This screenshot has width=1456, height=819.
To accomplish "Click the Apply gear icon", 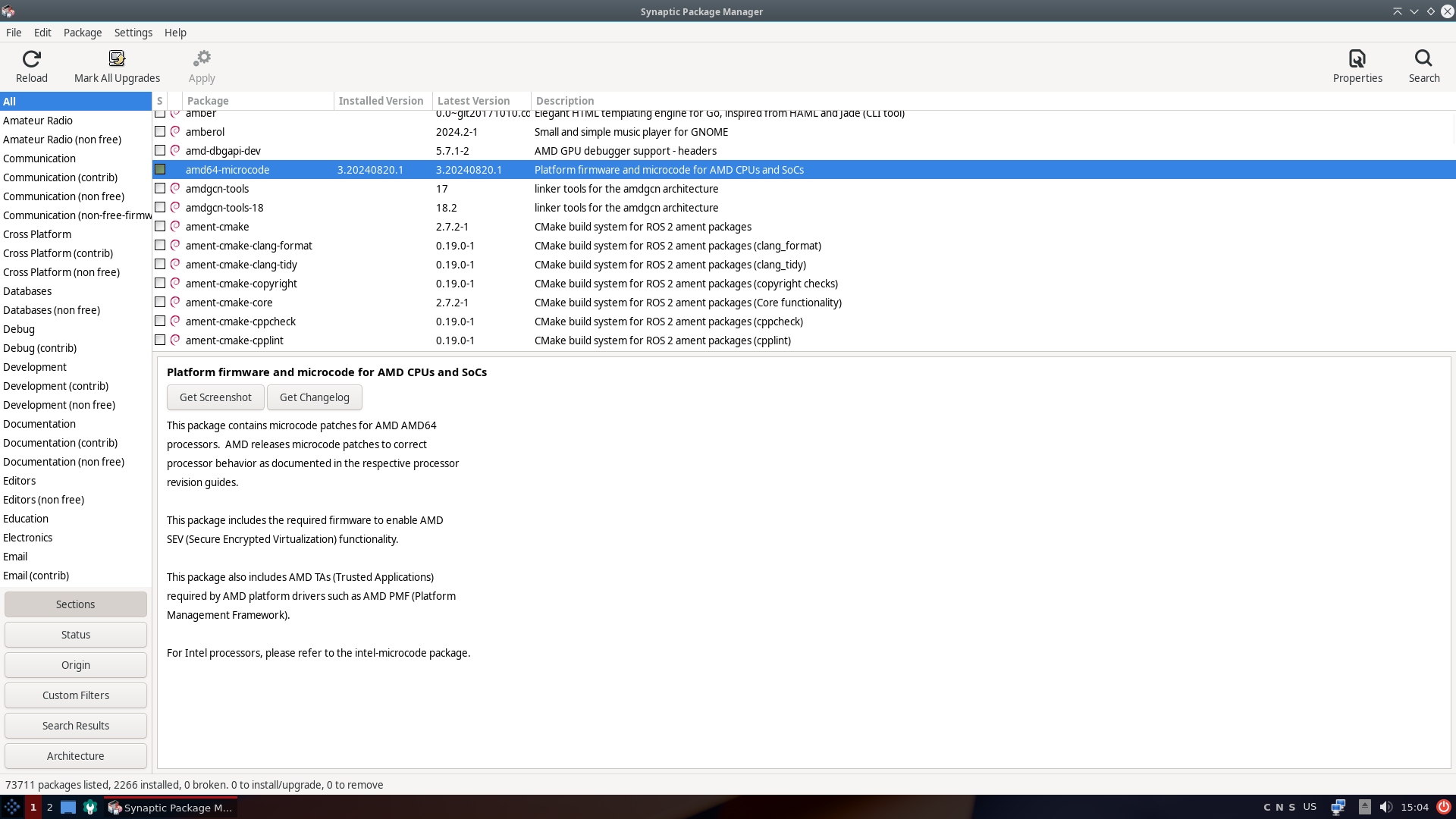I will [x=202, y=58].
